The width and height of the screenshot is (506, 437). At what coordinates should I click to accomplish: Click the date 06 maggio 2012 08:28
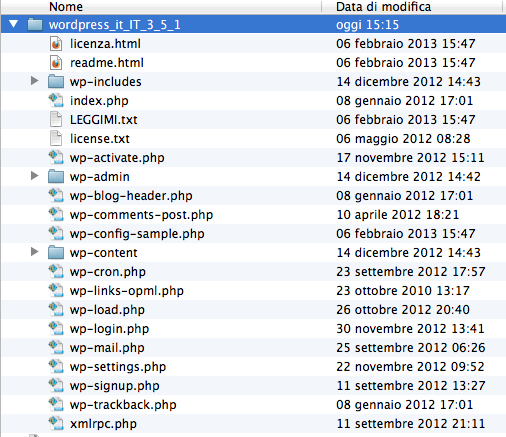pos(403,139)
